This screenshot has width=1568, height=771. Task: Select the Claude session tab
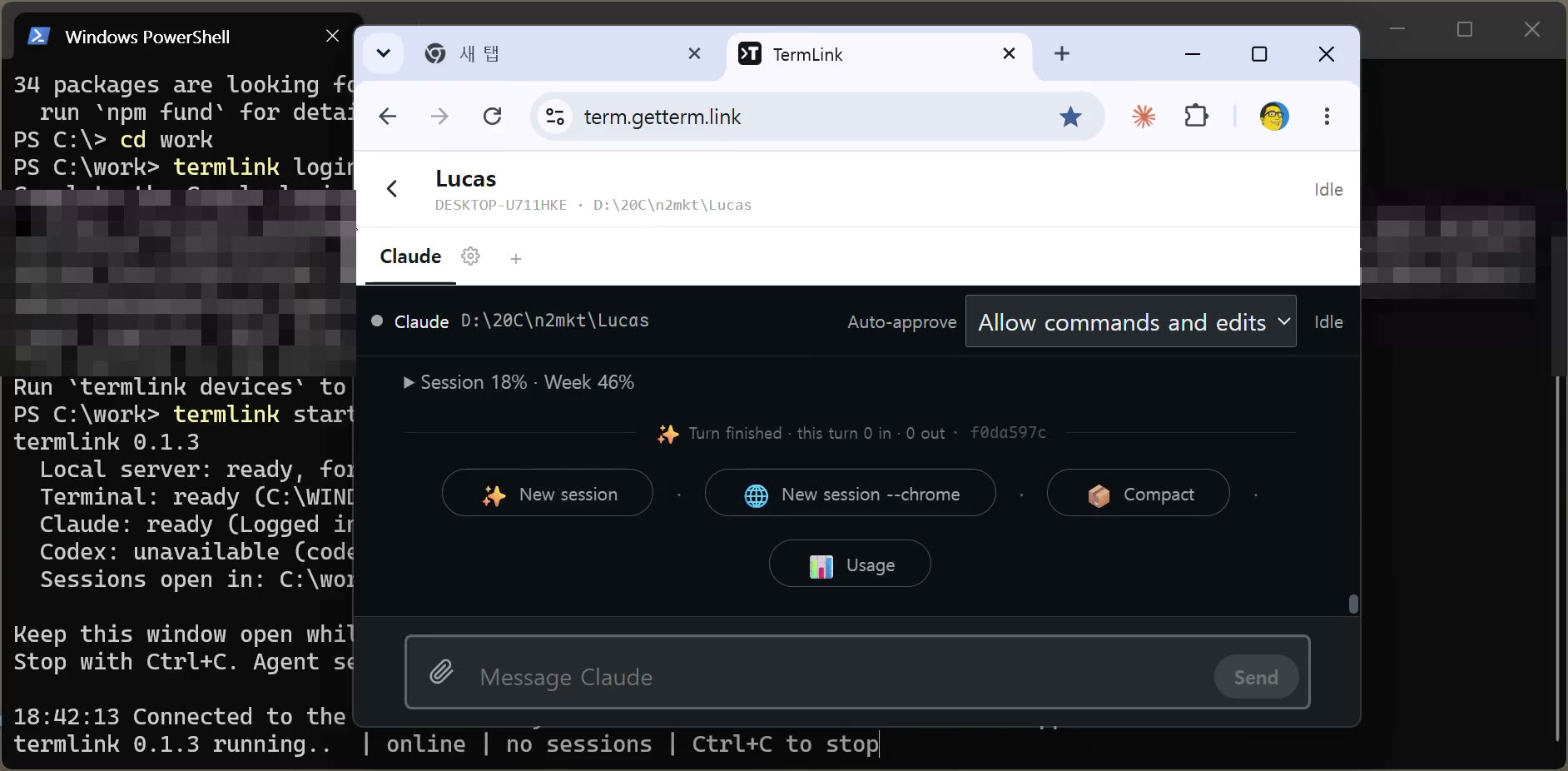410,256
